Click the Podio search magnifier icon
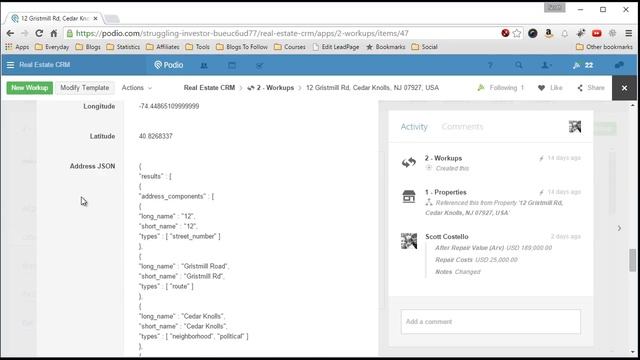 tap(518, 65)
